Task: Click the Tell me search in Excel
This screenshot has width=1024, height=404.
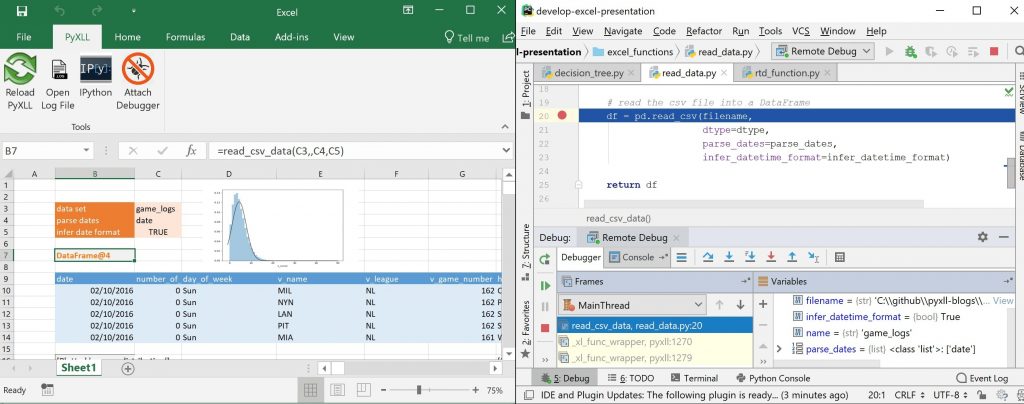Action: [467, 37]
